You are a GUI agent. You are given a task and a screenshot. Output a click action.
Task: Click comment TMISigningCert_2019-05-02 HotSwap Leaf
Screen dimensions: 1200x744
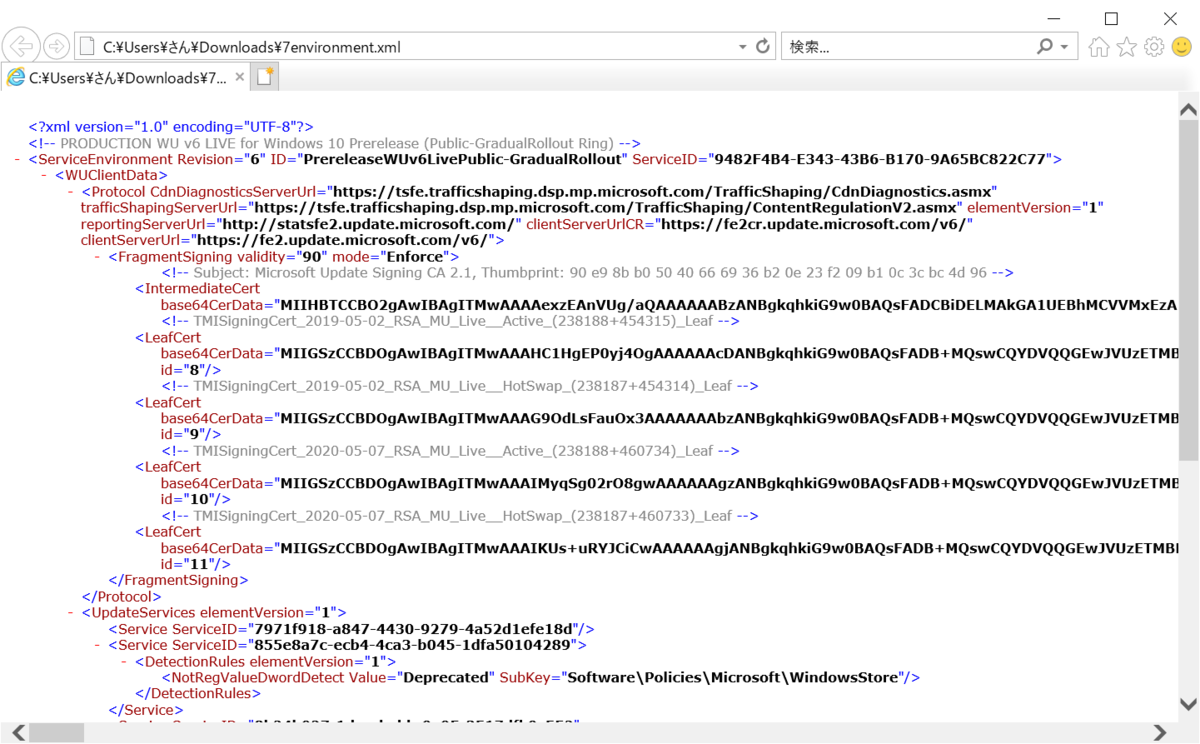click(460, 386)
